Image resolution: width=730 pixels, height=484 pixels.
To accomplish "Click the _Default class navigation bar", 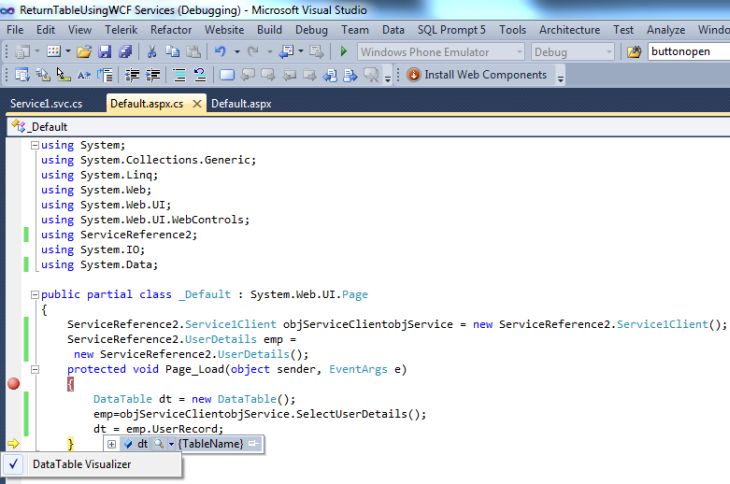I will (368, 127).
